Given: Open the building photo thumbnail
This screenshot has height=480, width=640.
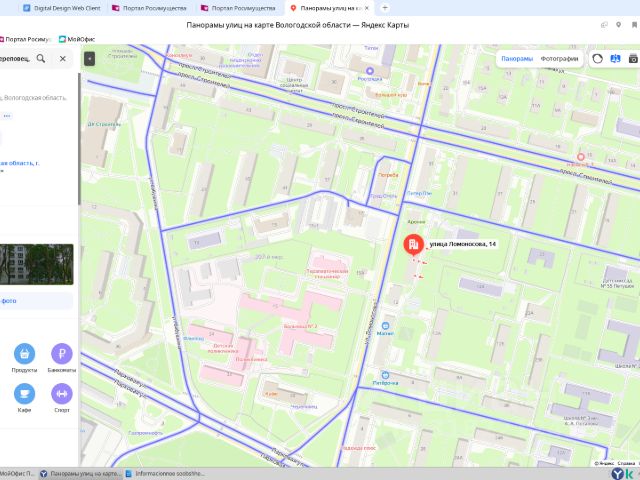Looking at the screenshot, I should coord(37,264).
